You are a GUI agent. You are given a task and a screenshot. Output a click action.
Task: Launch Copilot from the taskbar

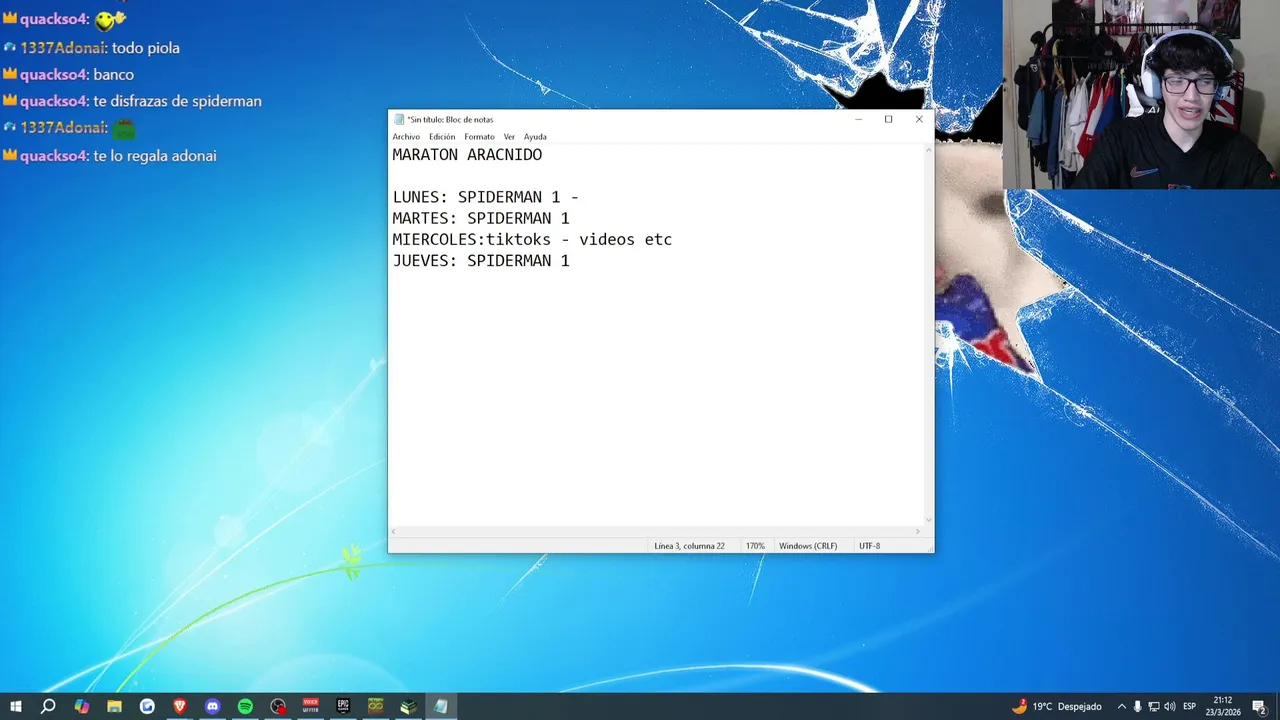point(81,707)
